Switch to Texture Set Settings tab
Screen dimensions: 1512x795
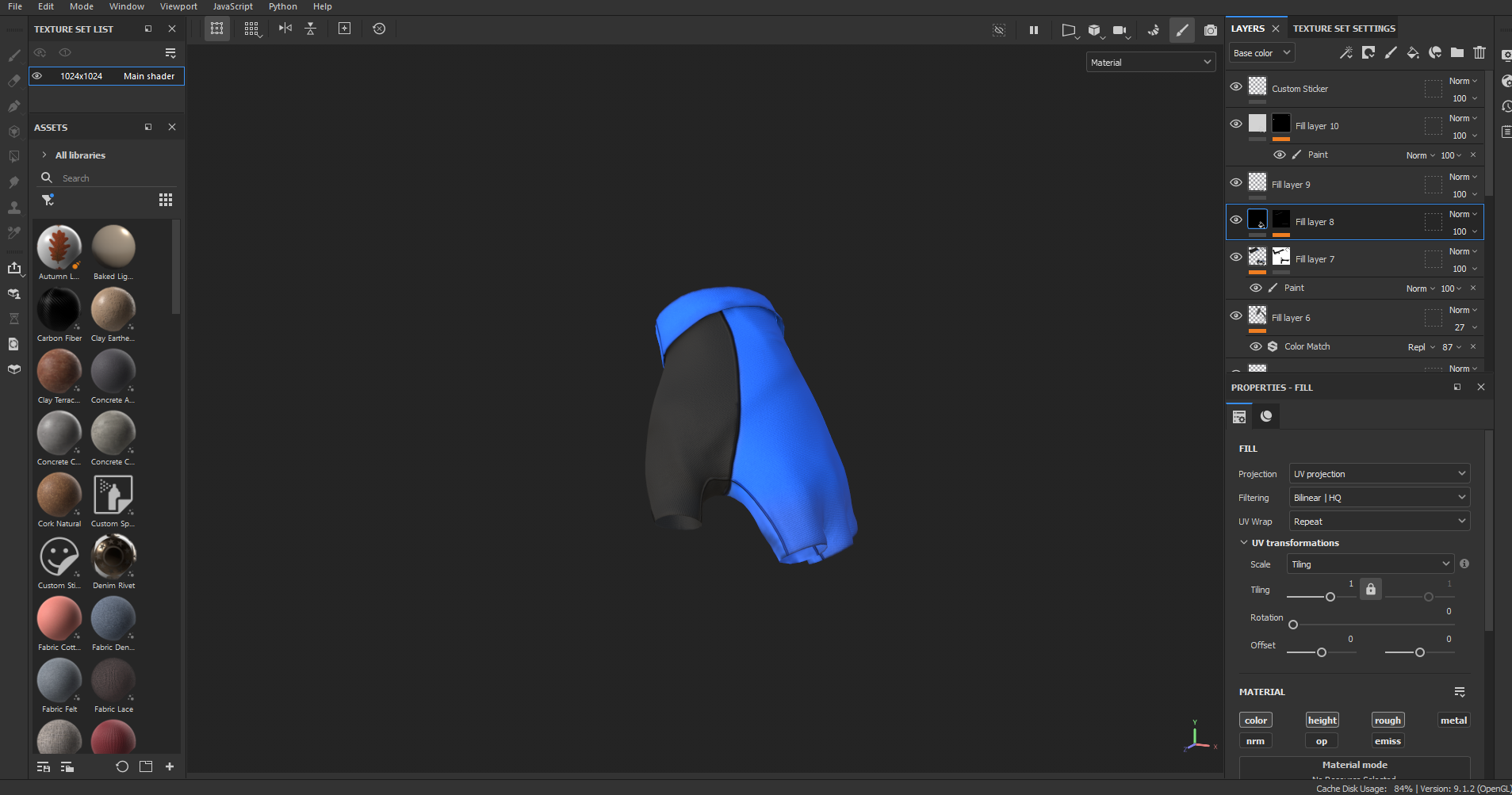(1343, 29)
